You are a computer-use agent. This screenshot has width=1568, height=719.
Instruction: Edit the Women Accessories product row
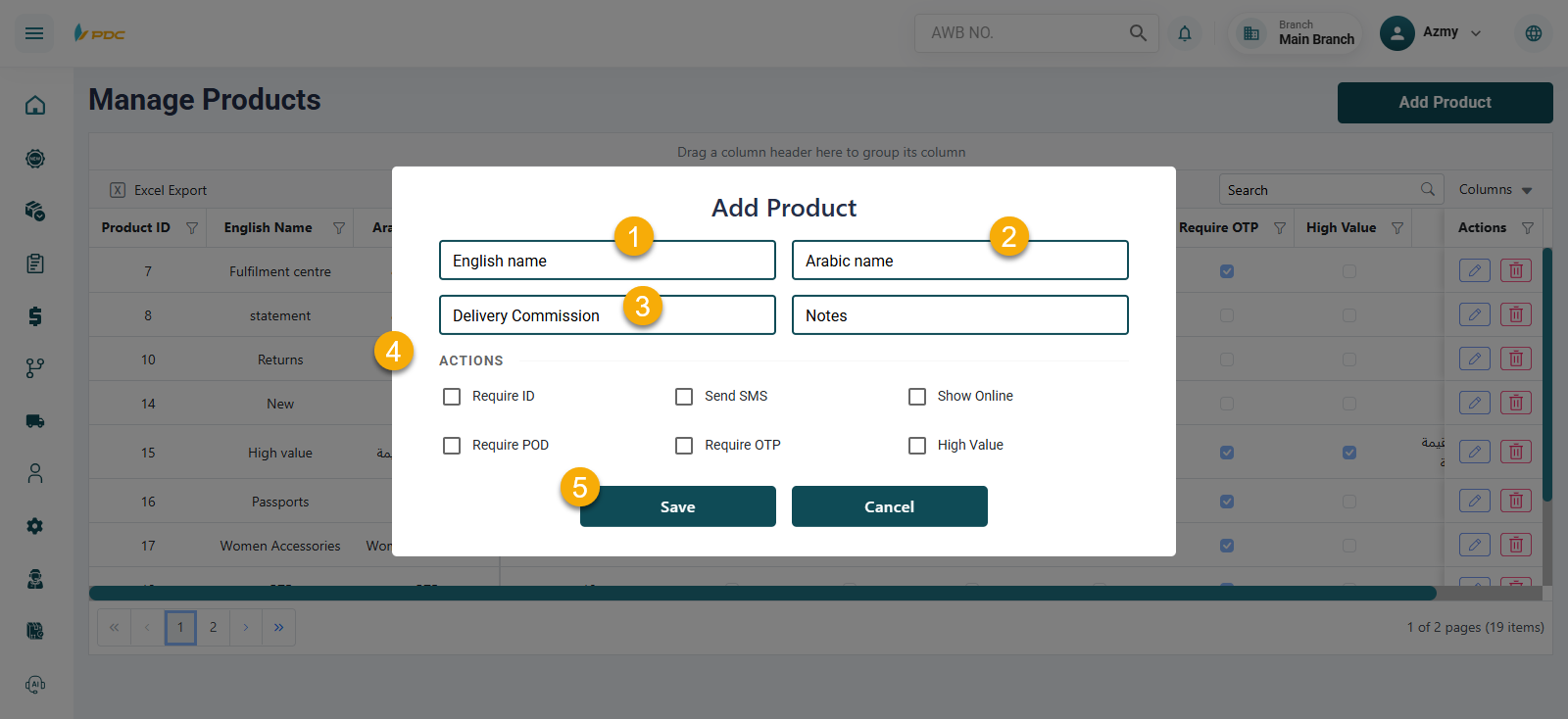coord(1475,545)
